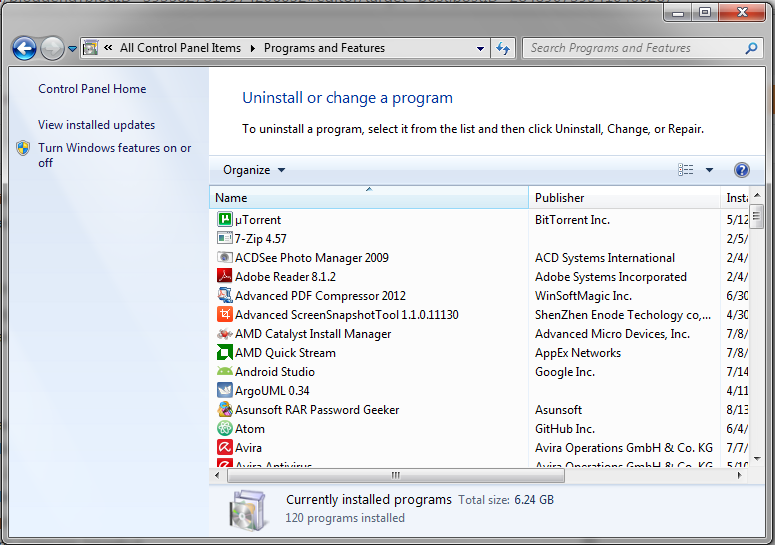Screen dimensions: 775x545
Task: Click the horizontal scrollbar thumb
Action: [x=395, y=475]
